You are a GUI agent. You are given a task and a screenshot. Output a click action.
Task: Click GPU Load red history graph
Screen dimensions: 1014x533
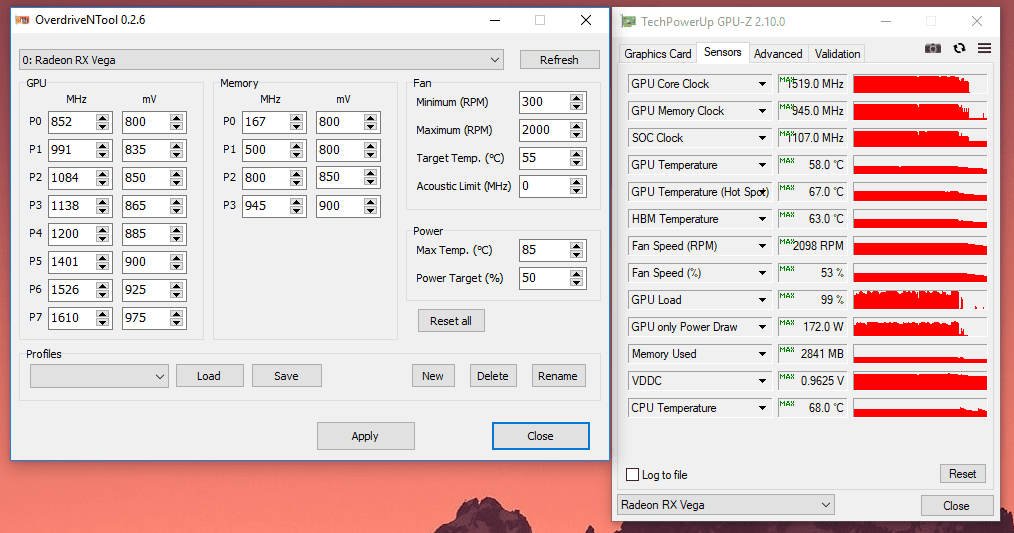click(920, 300)
